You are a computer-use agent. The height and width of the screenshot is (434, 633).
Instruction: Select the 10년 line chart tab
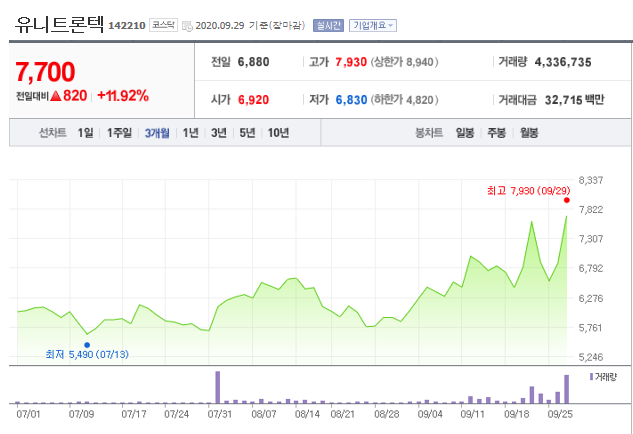click(278, 132)
